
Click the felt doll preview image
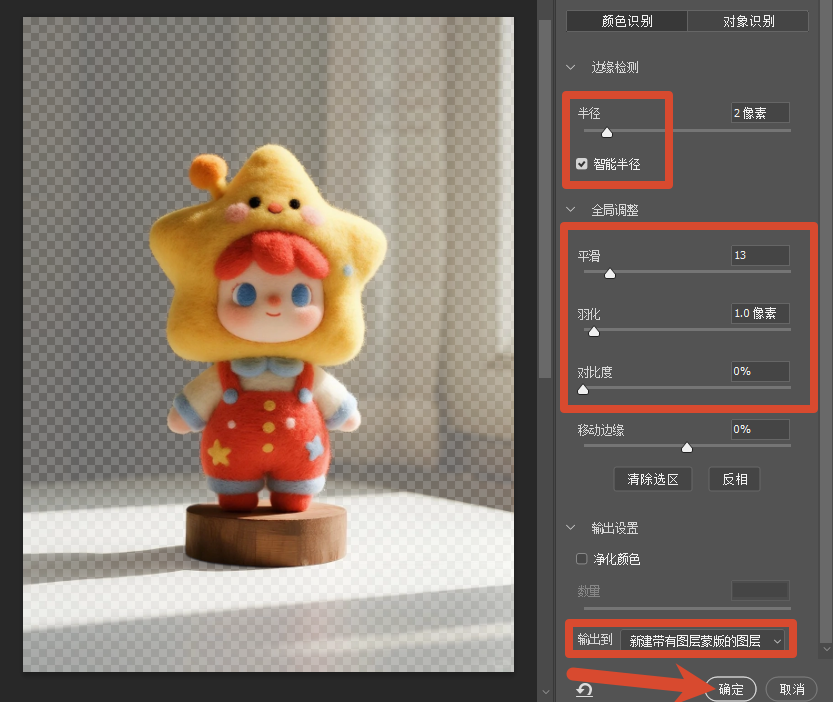[x=268, y=344]
